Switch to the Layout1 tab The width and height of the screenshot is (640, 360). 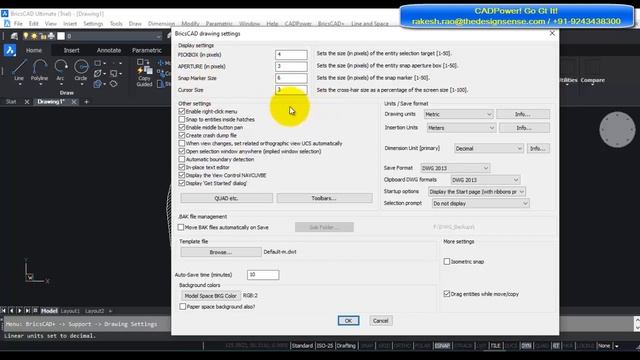point(70,311)
